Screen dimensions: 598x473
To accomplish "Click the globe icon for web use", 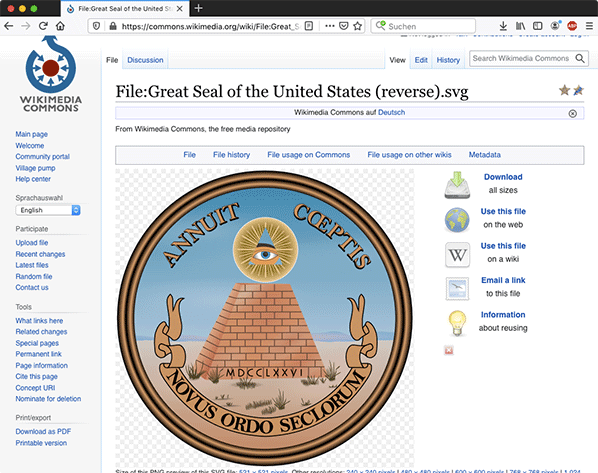I will pos(457,220).
